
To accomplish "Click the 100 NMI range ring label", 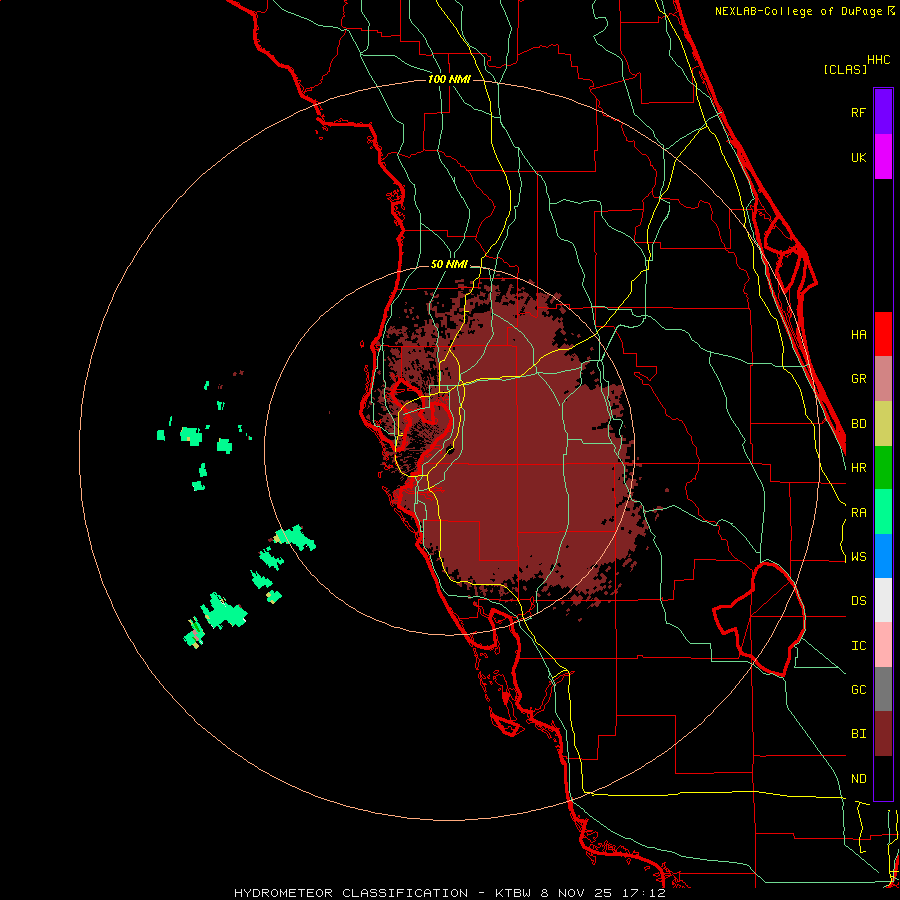I will (449, 79).
